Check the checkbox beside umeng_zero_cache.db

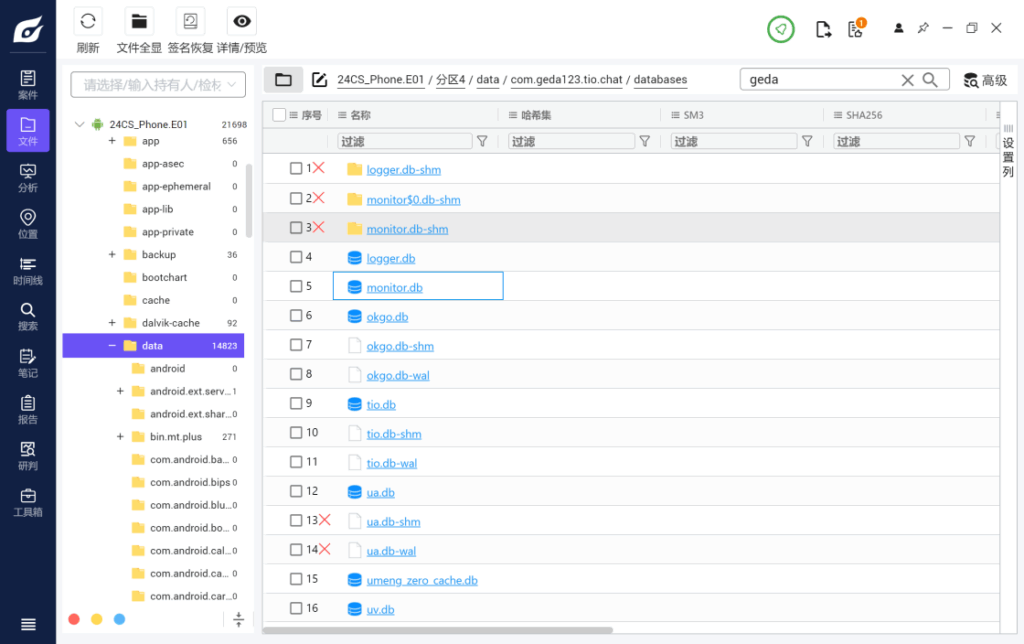pyautogui.click(x=297, y=579)
